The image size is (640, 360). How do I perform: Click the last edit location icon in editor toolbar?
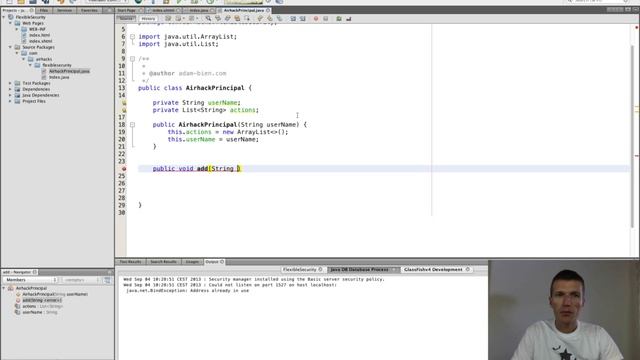(168, 18)
